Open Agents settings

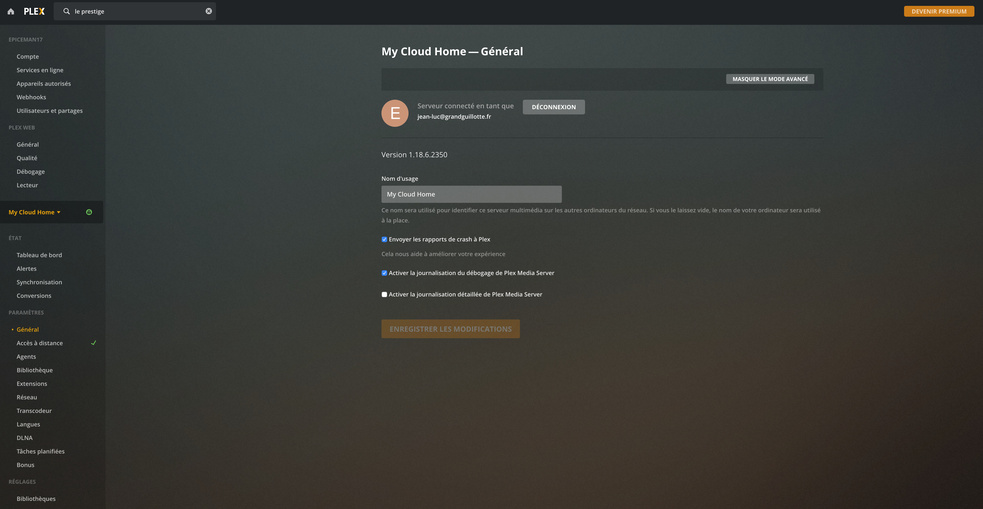(26, 357)
